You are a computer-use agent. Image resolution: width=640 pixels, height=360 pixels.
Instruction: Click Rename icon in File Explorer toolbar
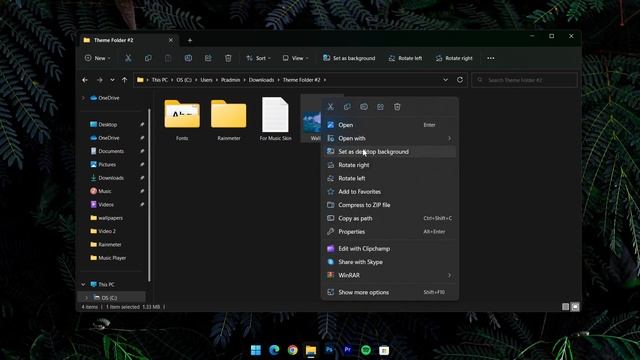(188, 58)
